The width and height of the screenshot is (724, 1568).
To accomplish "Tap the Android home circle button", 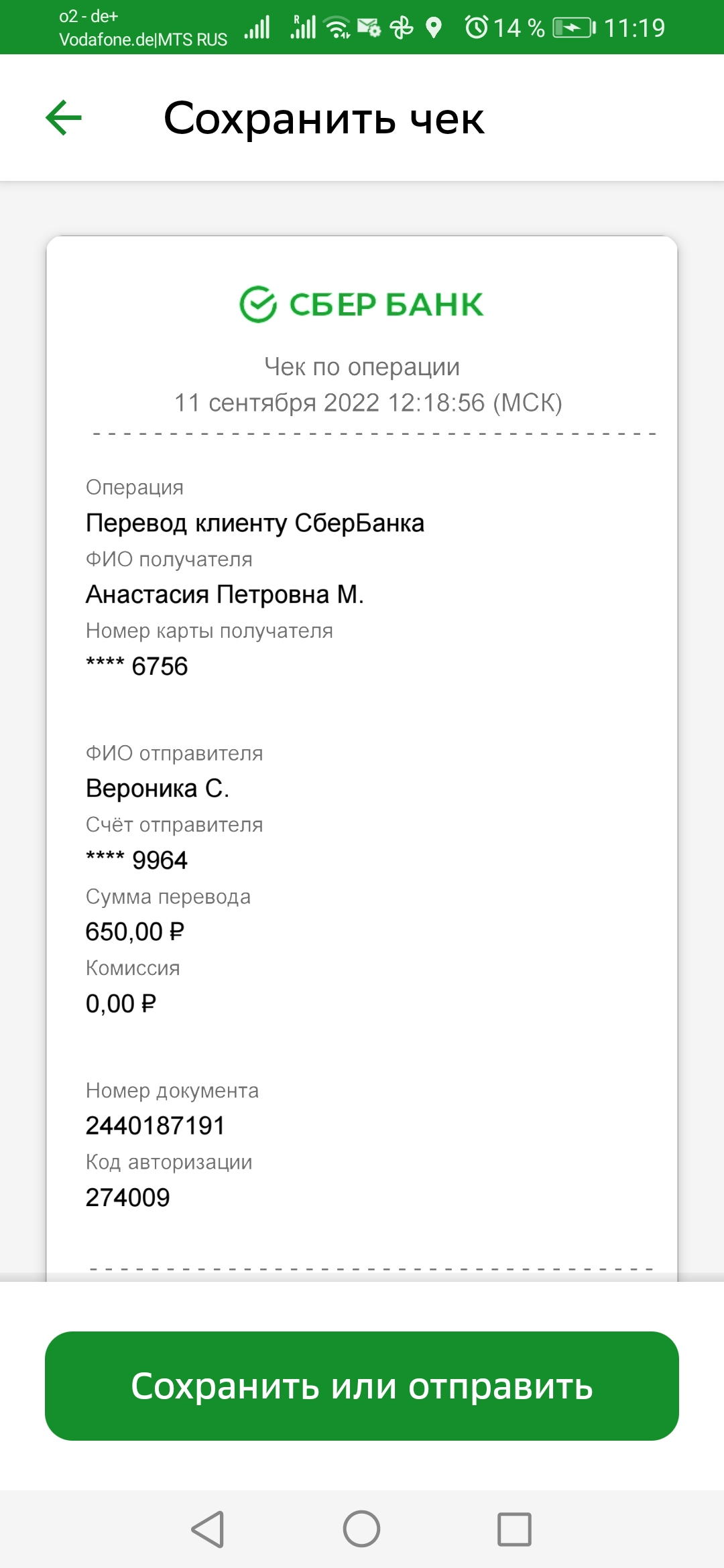I will coord(362,1529).
